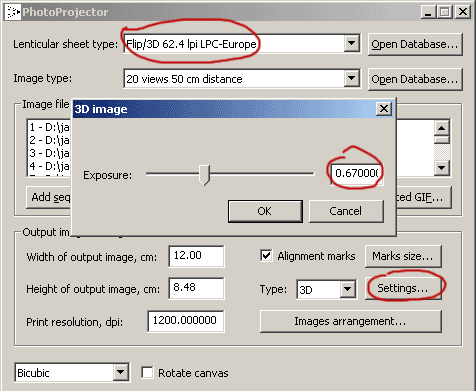
Task: Click Height of output image field
Action: 196,288
